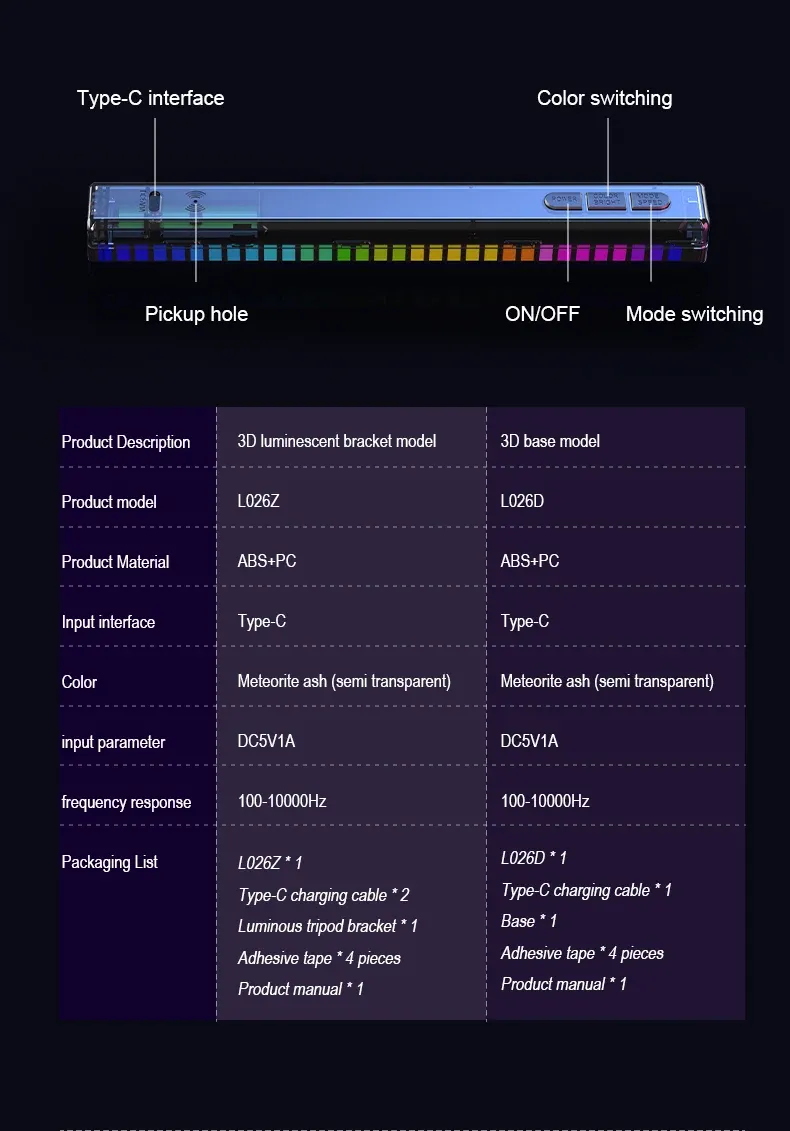Click the "Pickup hole" label
Viewport: 790px width, 1131px height.
pyautogui.click(x=196, y=314)
